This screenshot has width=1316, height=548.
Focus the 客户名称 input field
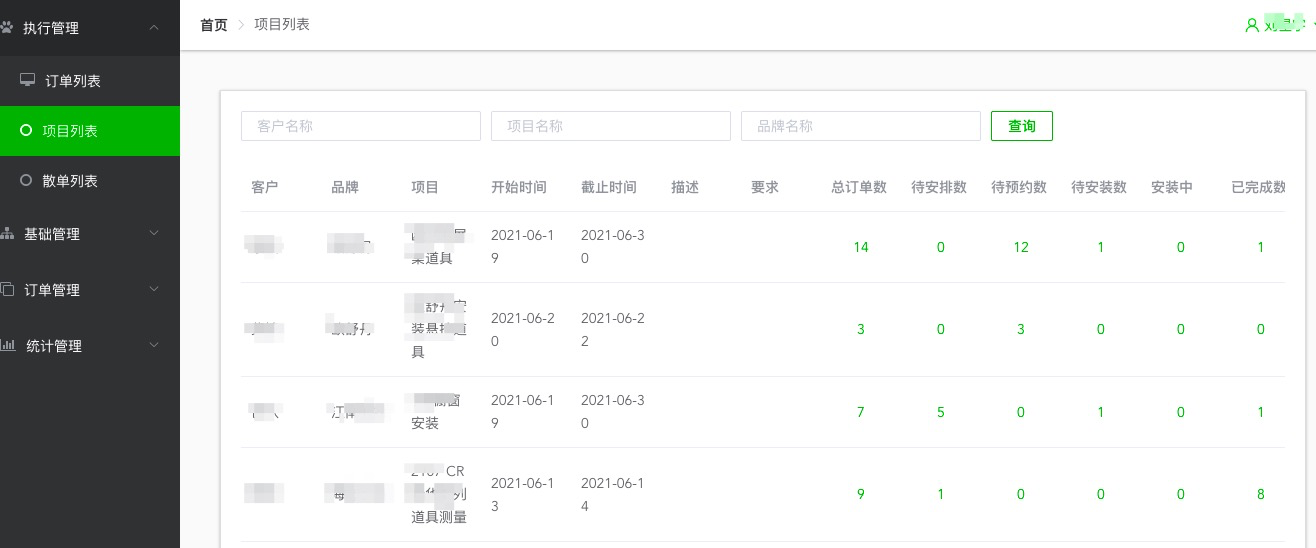(x=360, y=126)
